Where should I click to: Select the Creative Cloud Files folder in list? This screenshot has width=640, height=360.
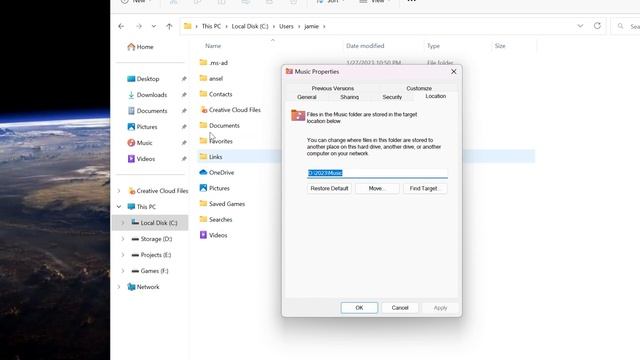230,110
